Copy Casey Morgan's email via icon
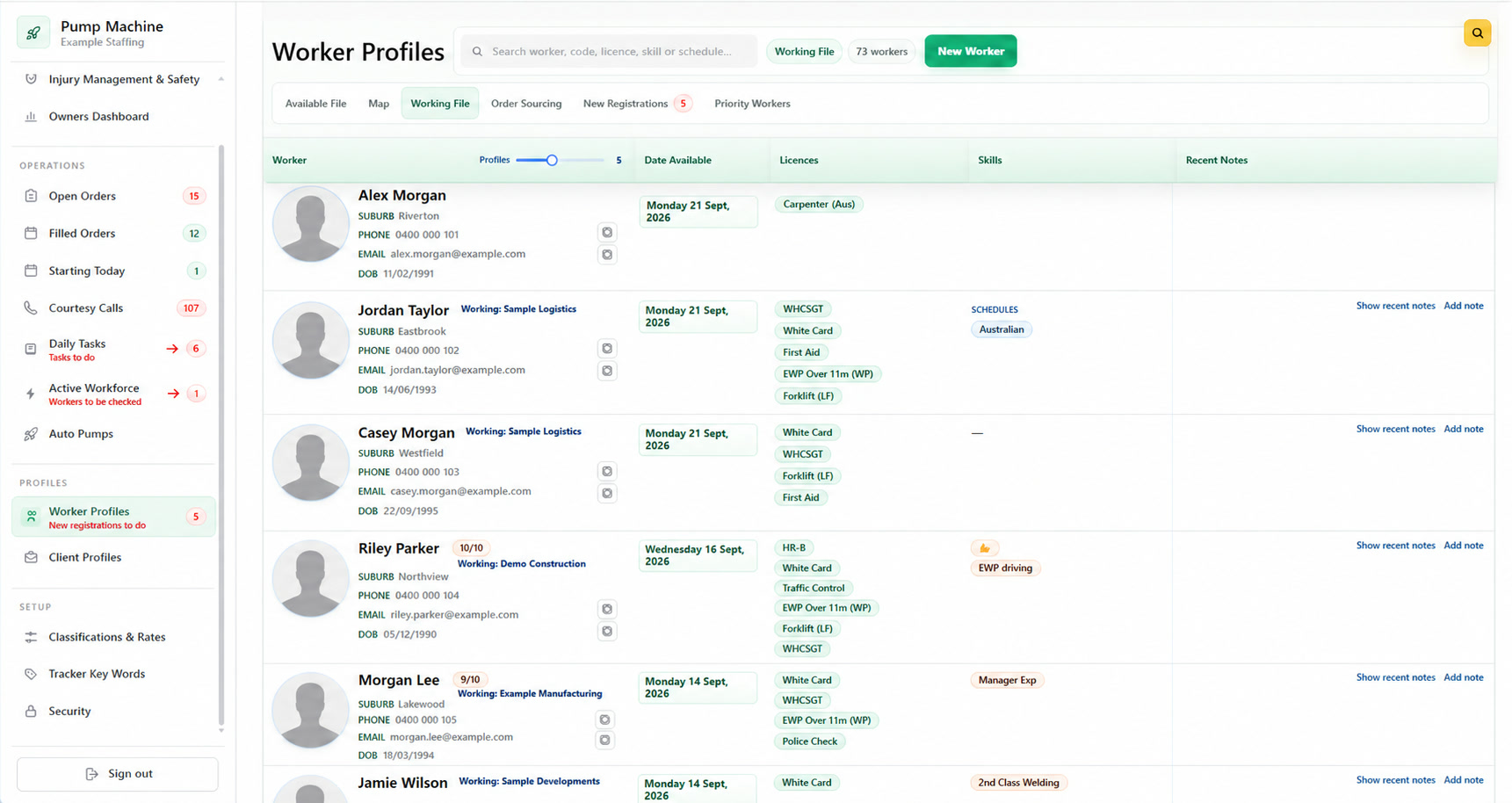 607,493
